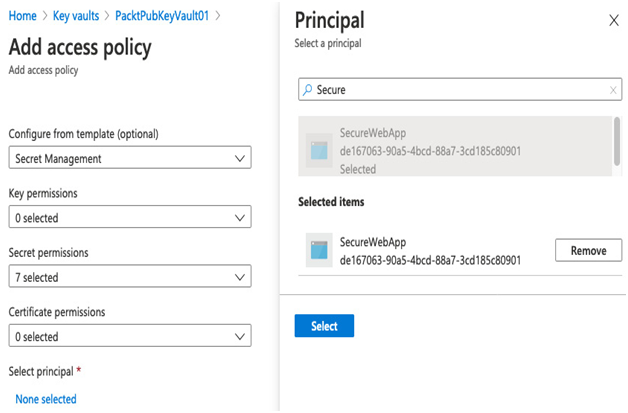Click the results list scrollbar
The height and width of the screenshot is (413, 628).
click(x=617, y=141)
